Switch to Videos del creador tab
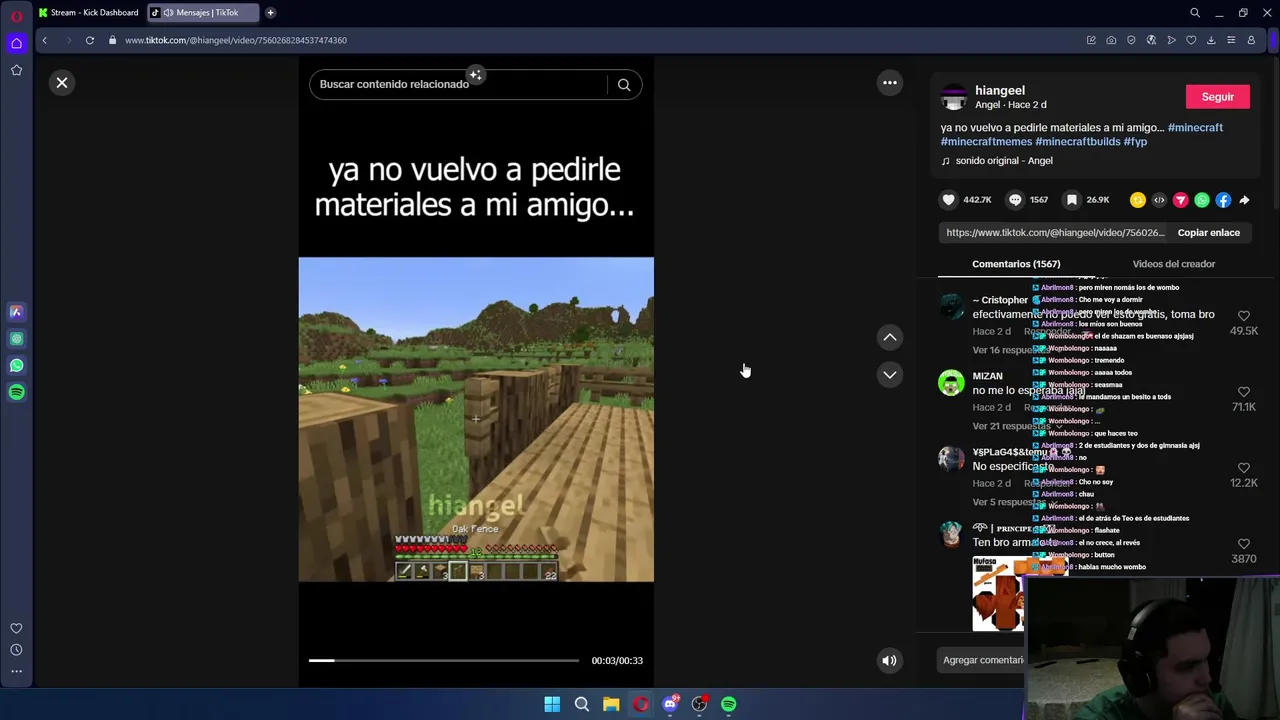This screenshot has height=720, width=1280. tap(1173, 264)
